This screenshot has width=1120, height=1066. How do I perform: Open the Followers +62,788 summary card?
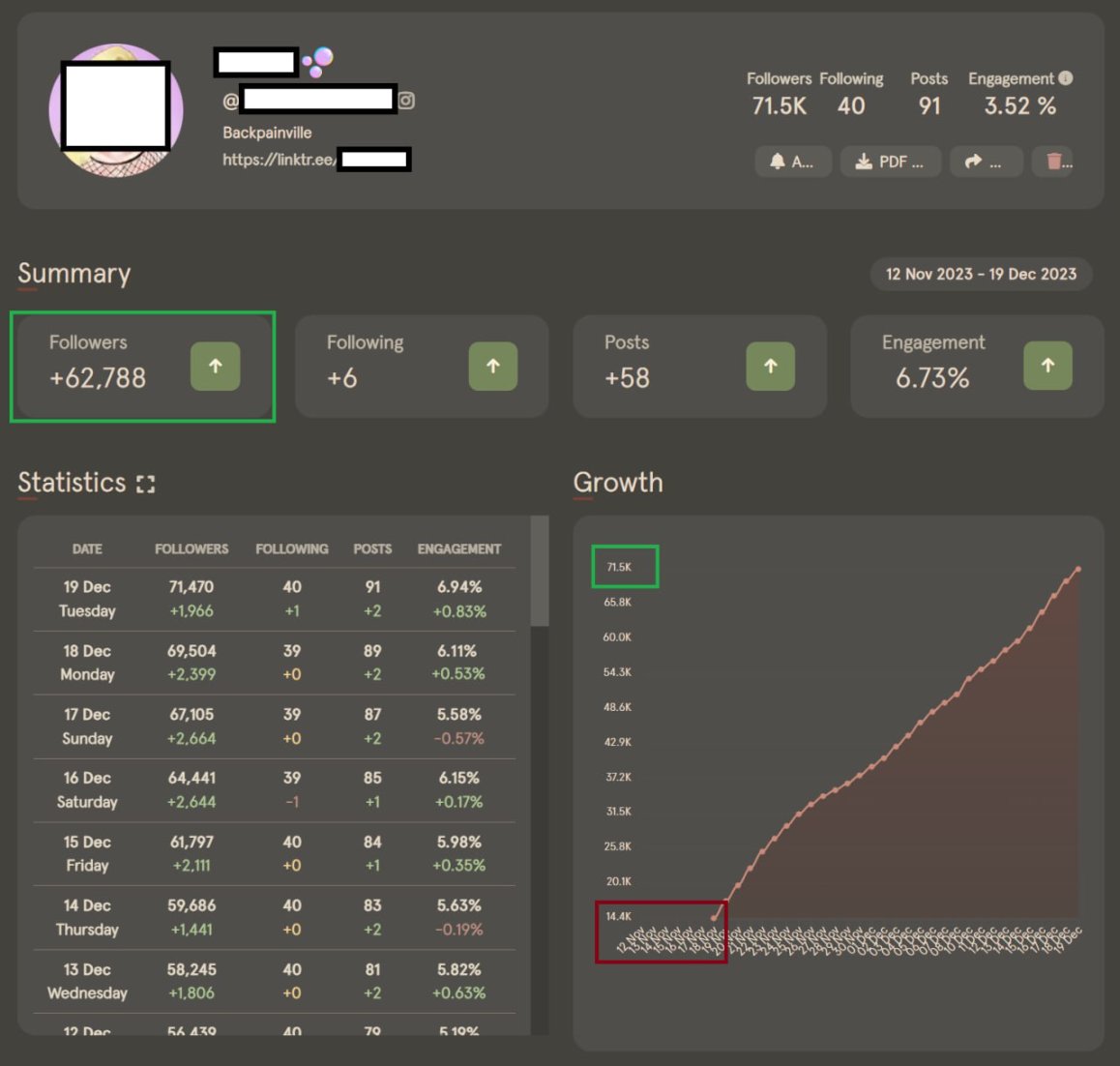coord(145,367)
